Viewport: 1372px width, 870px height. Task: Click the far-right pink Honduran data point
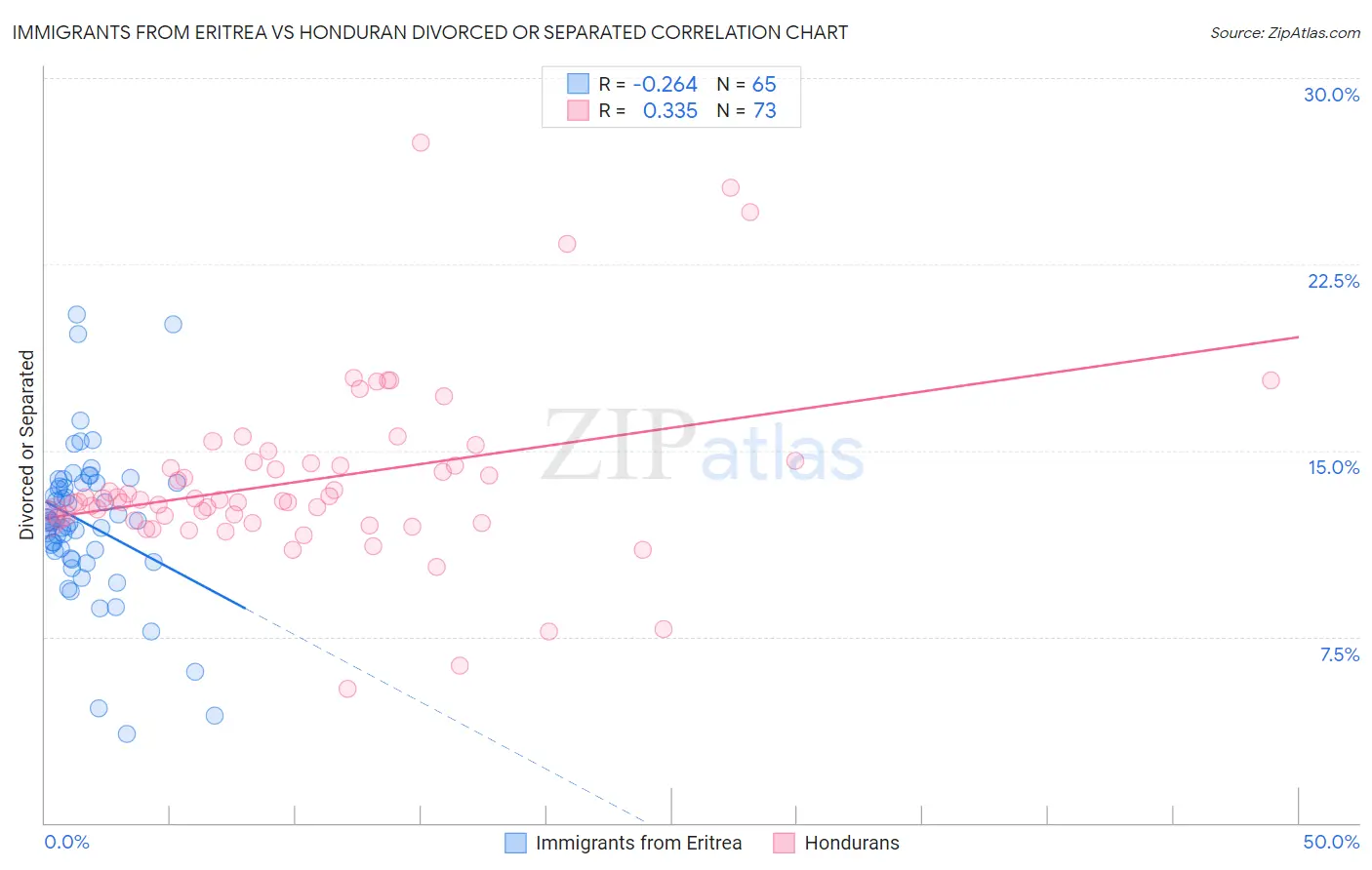(1271, 380)
